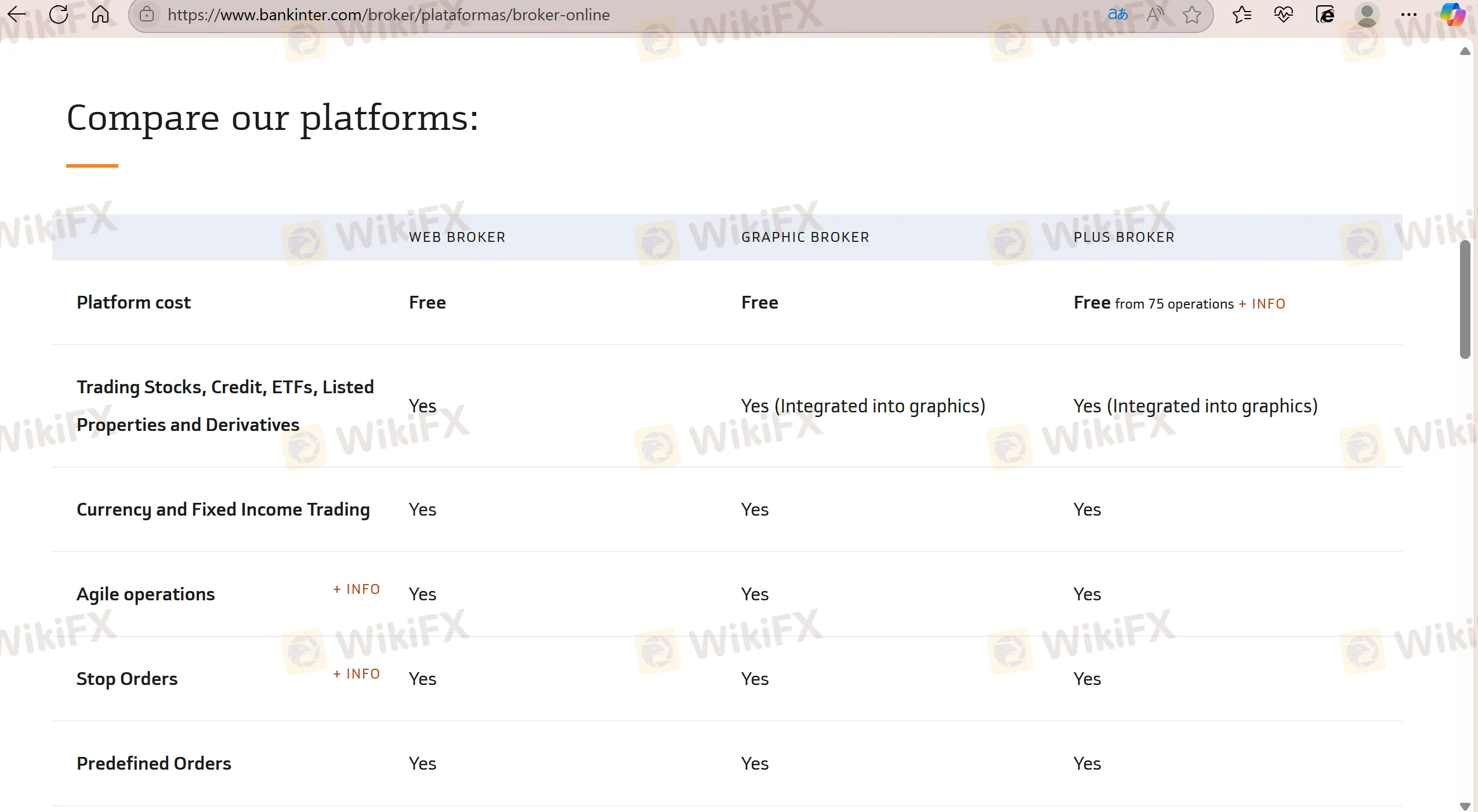Image resolution: width=1478 pixels, height=812 pixels.
Task: Refresh the current page
Action: click(x=58, y=14)
